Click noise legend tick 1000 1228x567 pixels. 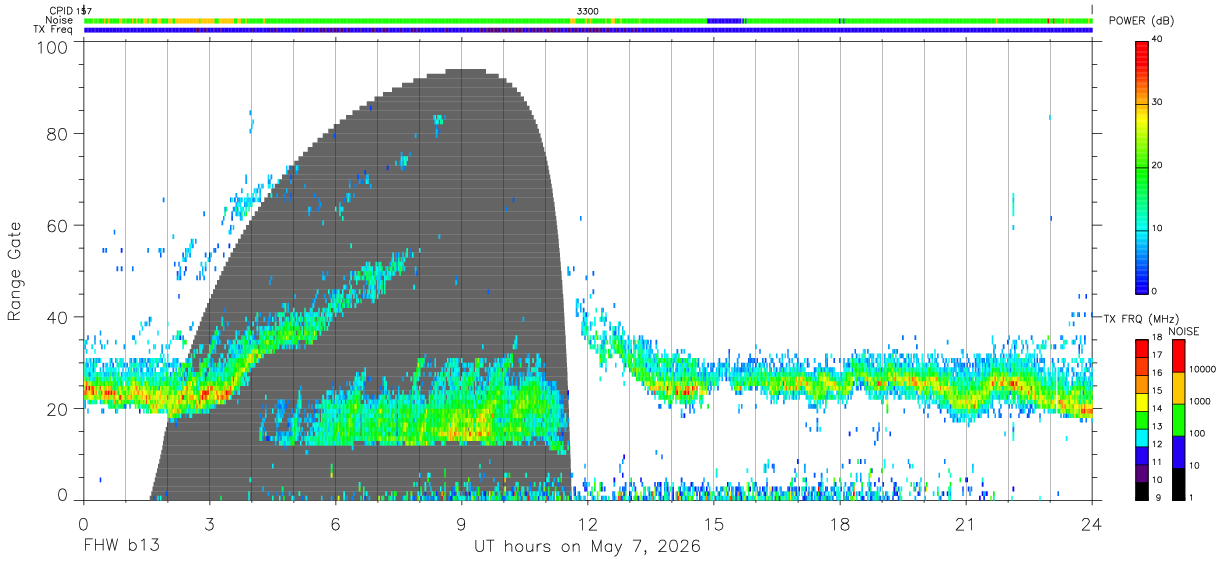[1201, 401]
